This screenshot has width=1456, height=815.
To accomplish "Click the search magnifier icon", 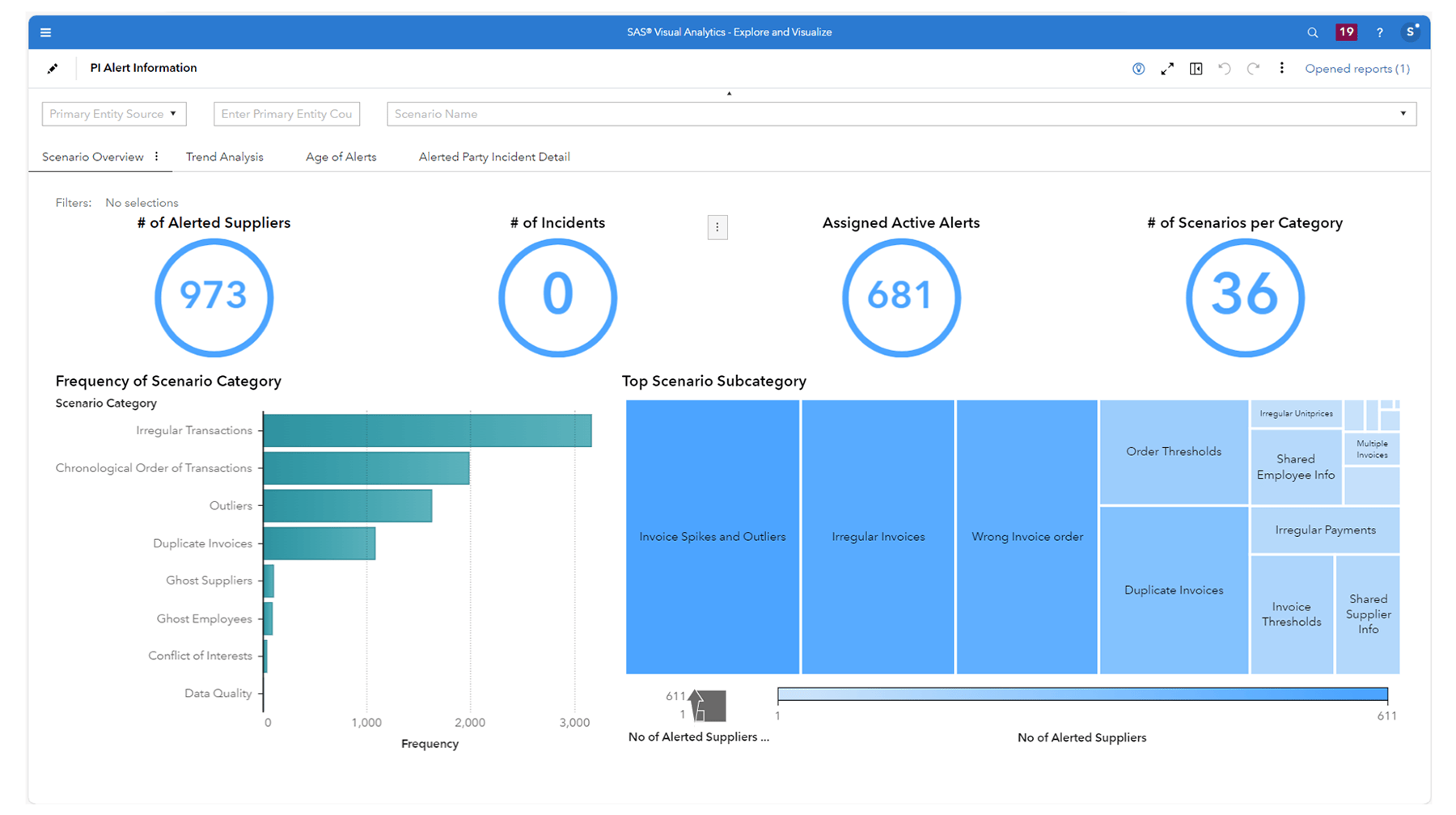I will 1312,32.
